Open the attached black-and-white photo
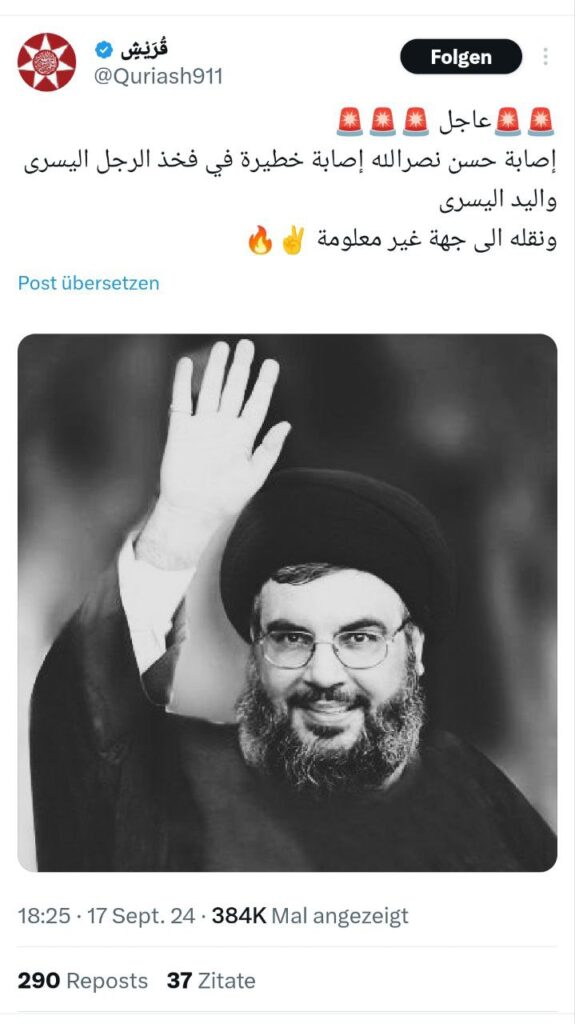The width and height of the screenshot is (575, 1024). tap(288, 602)
